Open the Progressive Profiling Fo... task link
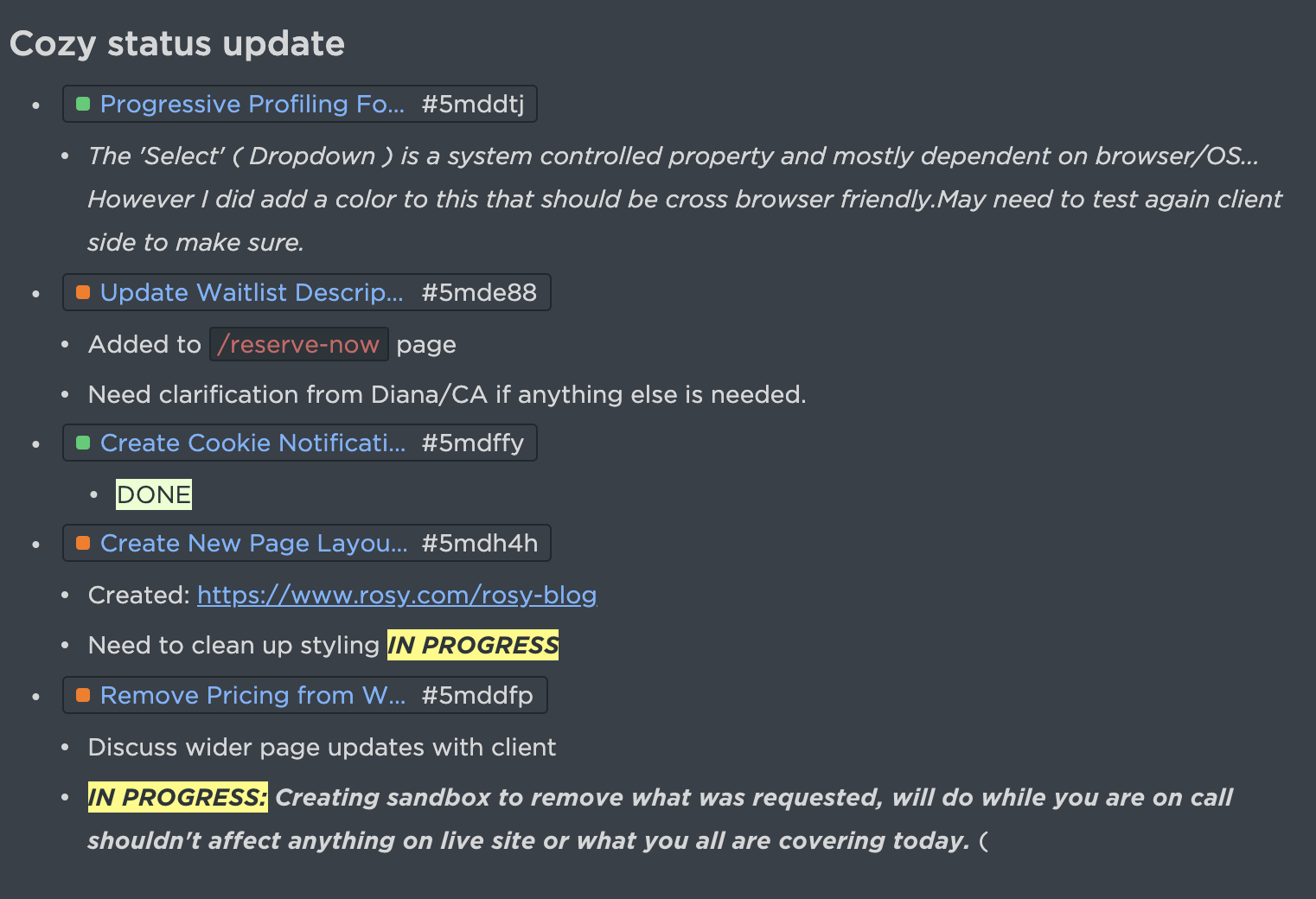The height and width of the screenshot is (899, 1316). coord(252,104)
